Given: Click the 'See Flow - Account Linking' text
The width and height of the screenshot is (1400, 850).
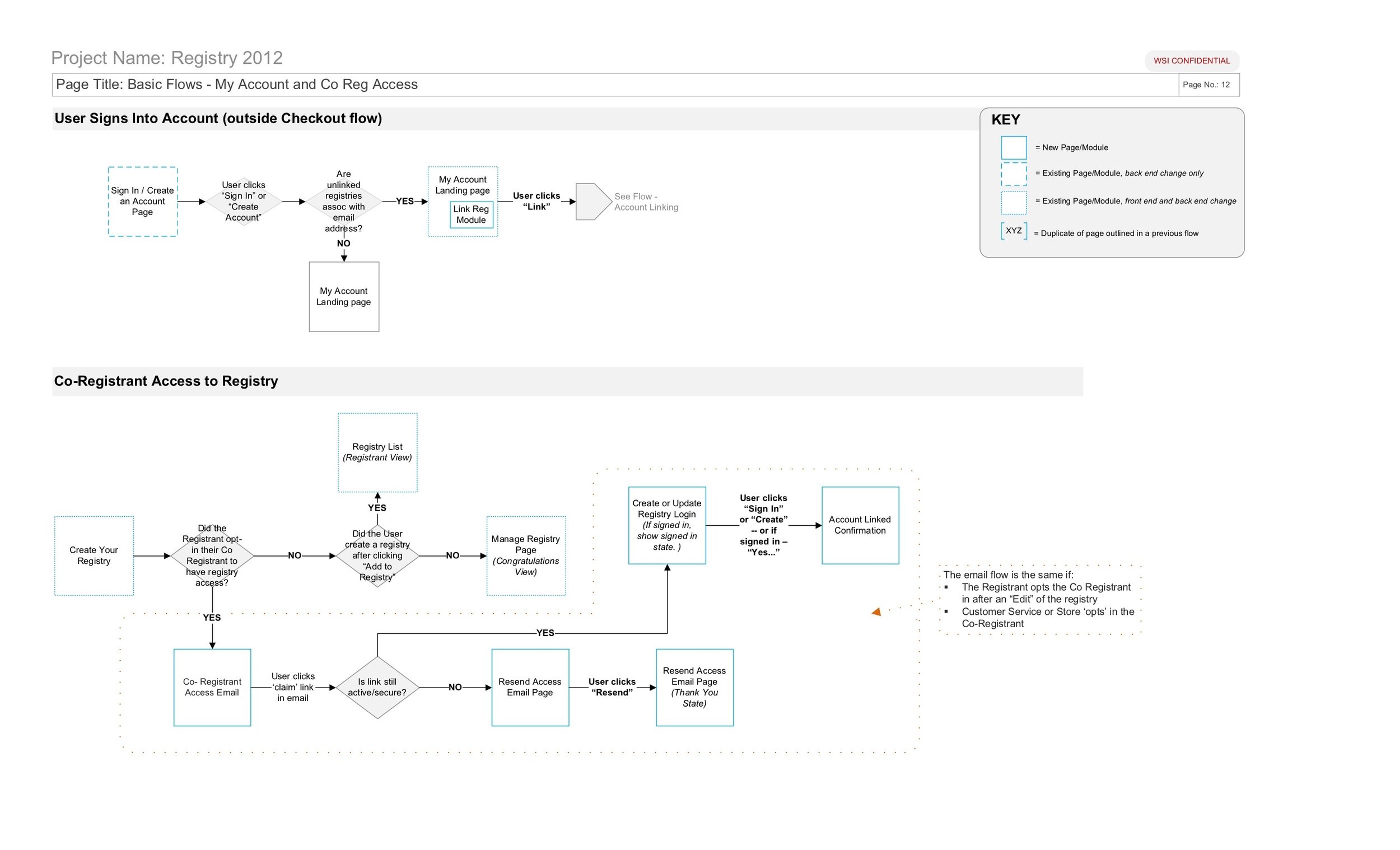Looking at the screenshot, I should (646, 202).
